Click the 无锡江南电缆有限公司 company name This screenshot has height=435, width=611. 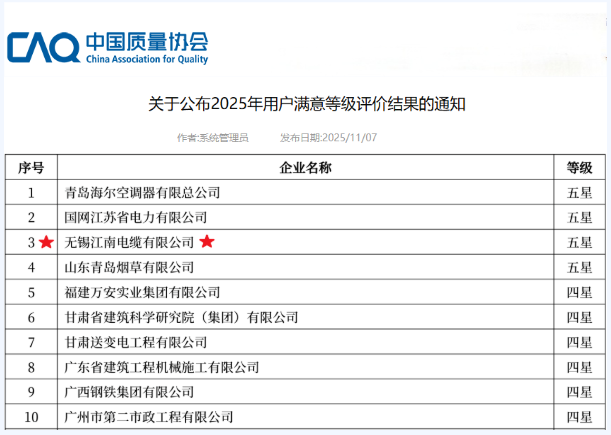129,242
